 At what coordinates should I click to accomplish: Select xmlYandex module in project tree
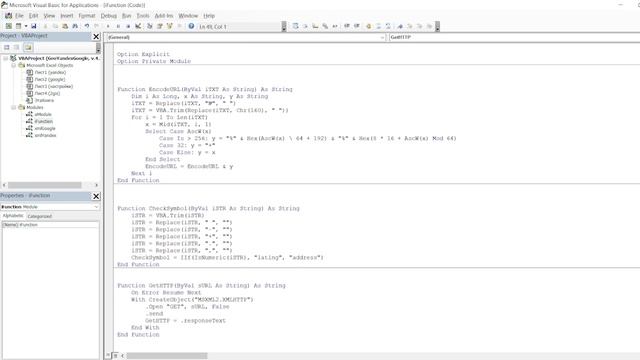tap(45, 135)
